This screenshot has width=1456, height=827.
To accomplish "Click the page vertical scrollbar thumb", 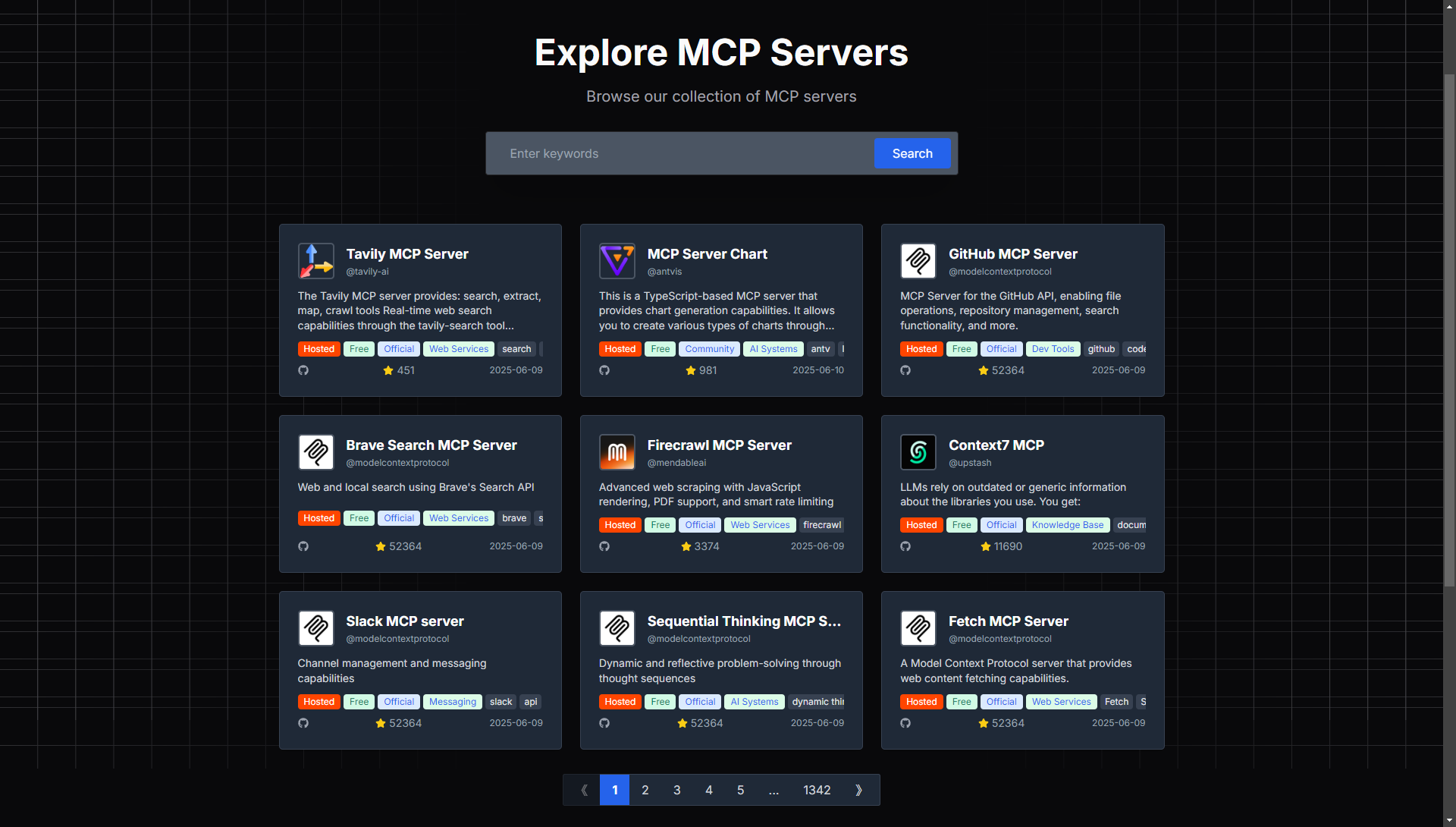I will tap(1449, 330).
